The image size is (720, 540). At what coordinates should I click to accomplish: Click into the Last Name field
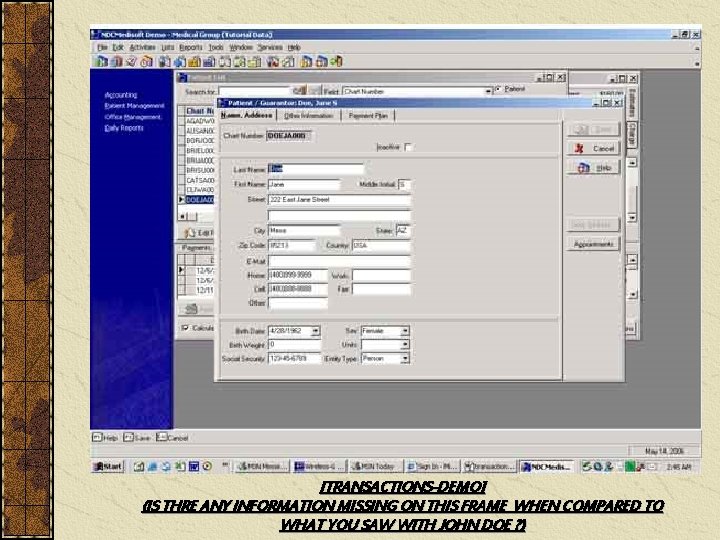tap(316, 169)
